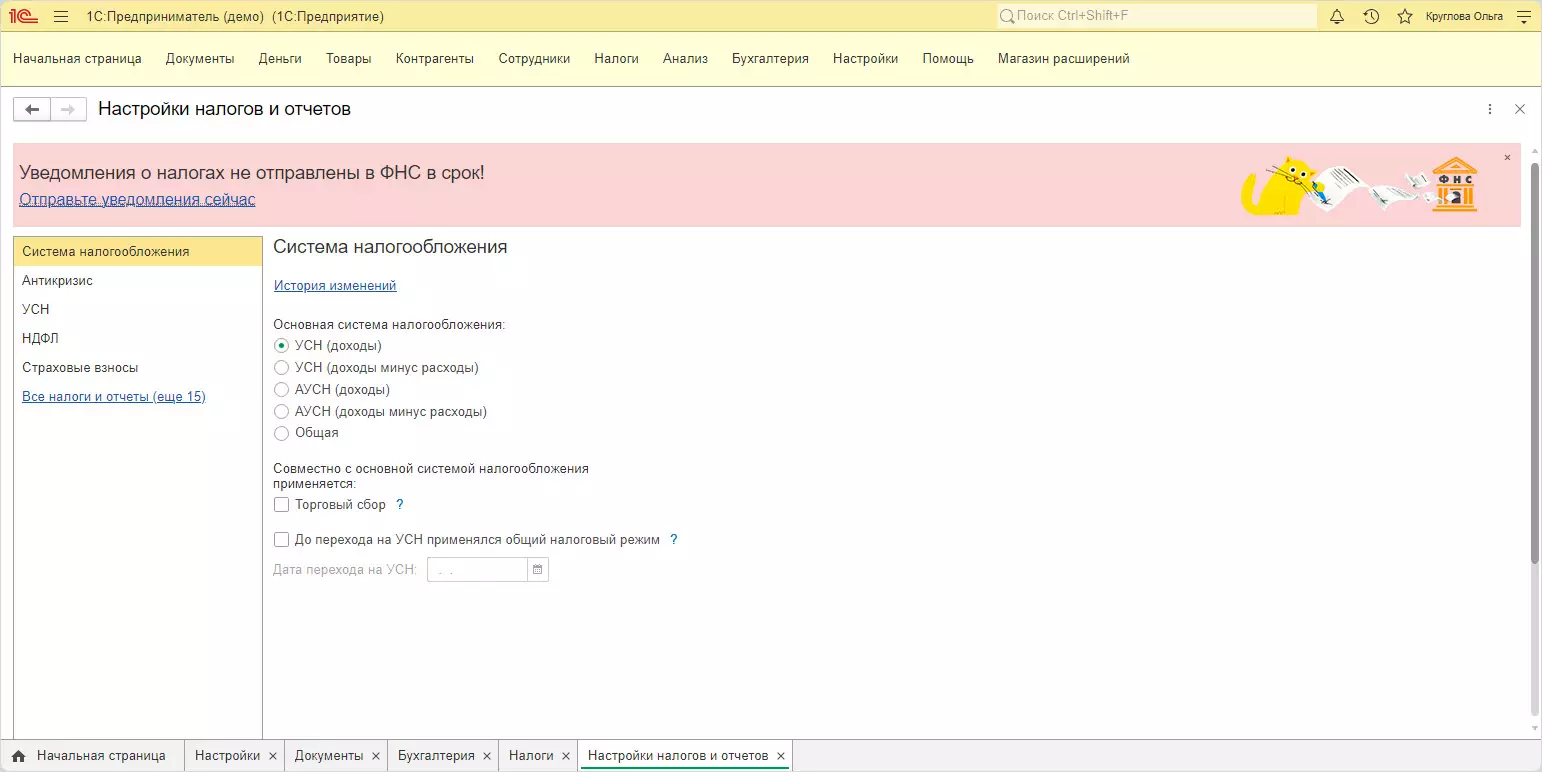
Task: Open the Налоги menu section
Action: coord(616,59)
